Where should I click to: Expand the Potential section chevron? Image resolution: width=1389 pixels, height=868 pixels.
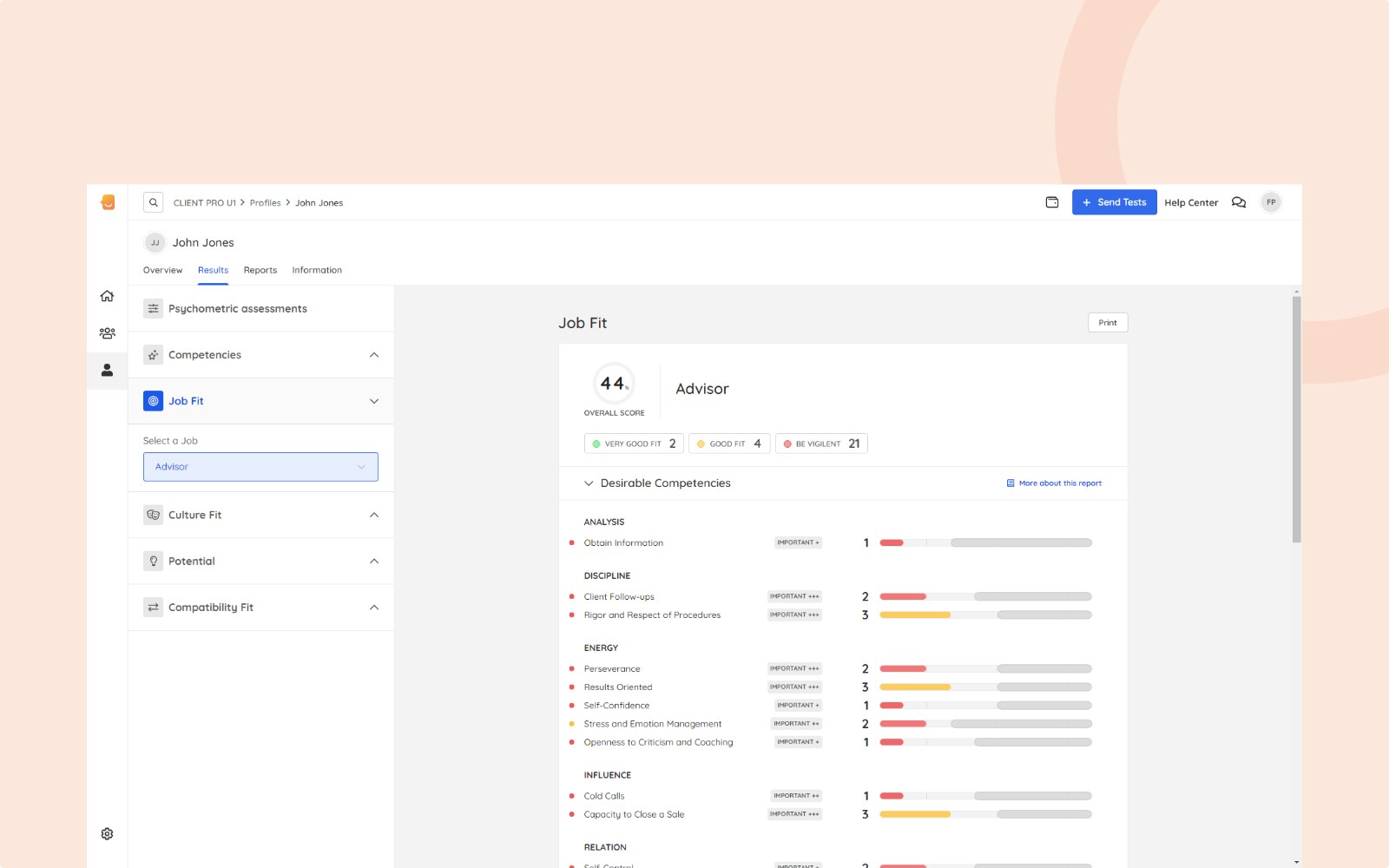[374, 561]
